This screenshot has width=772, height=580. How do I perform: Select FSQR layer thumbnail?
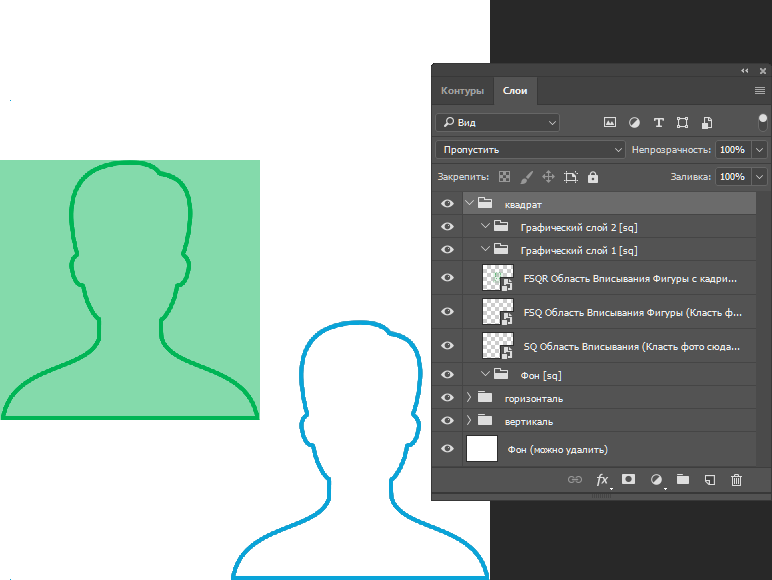[x=498, y=278]
